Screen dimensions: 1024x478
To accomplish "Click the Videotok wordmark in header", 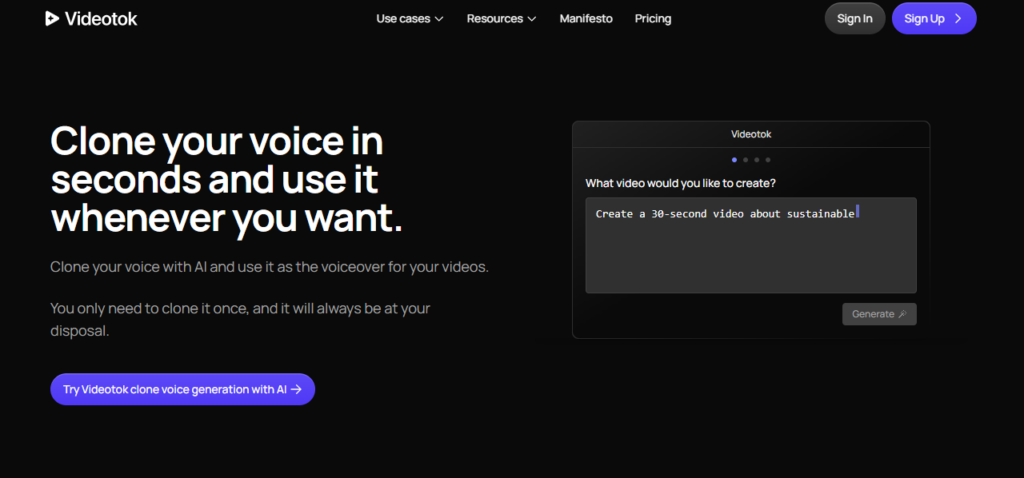I will coord(101,19).
